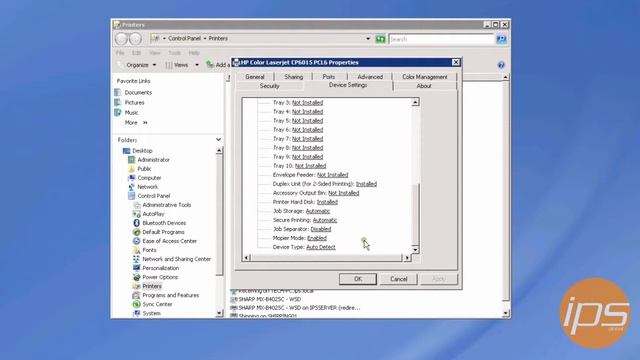Switch to the Sharing tab
This screenshot has height=360, width=640.
point(293,77)
